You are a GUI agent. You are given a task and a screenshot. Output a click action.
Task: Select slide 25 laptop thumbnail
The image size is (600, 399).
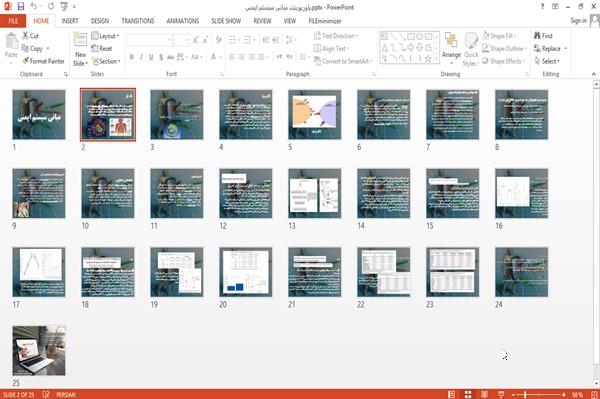pyautogui.click(x=39, y=350)
